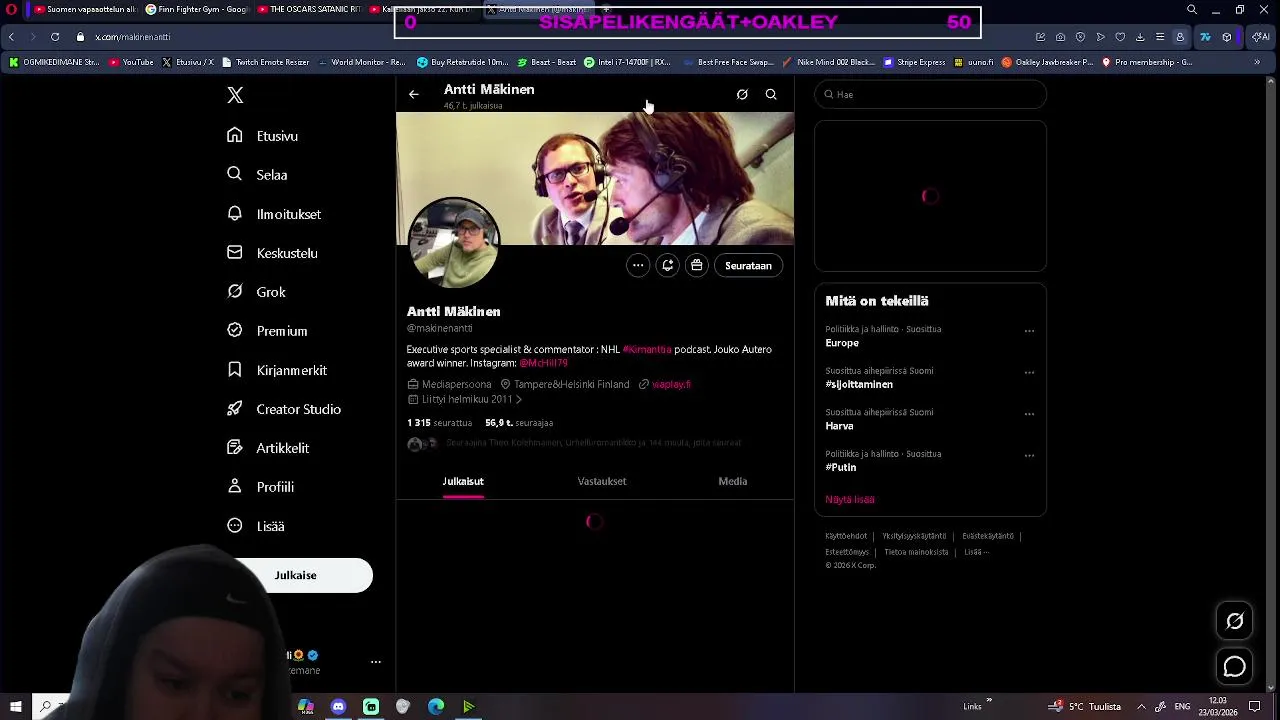
Task: View 56,9 t. seuraajaa followers list
Action: click(519, 423)
